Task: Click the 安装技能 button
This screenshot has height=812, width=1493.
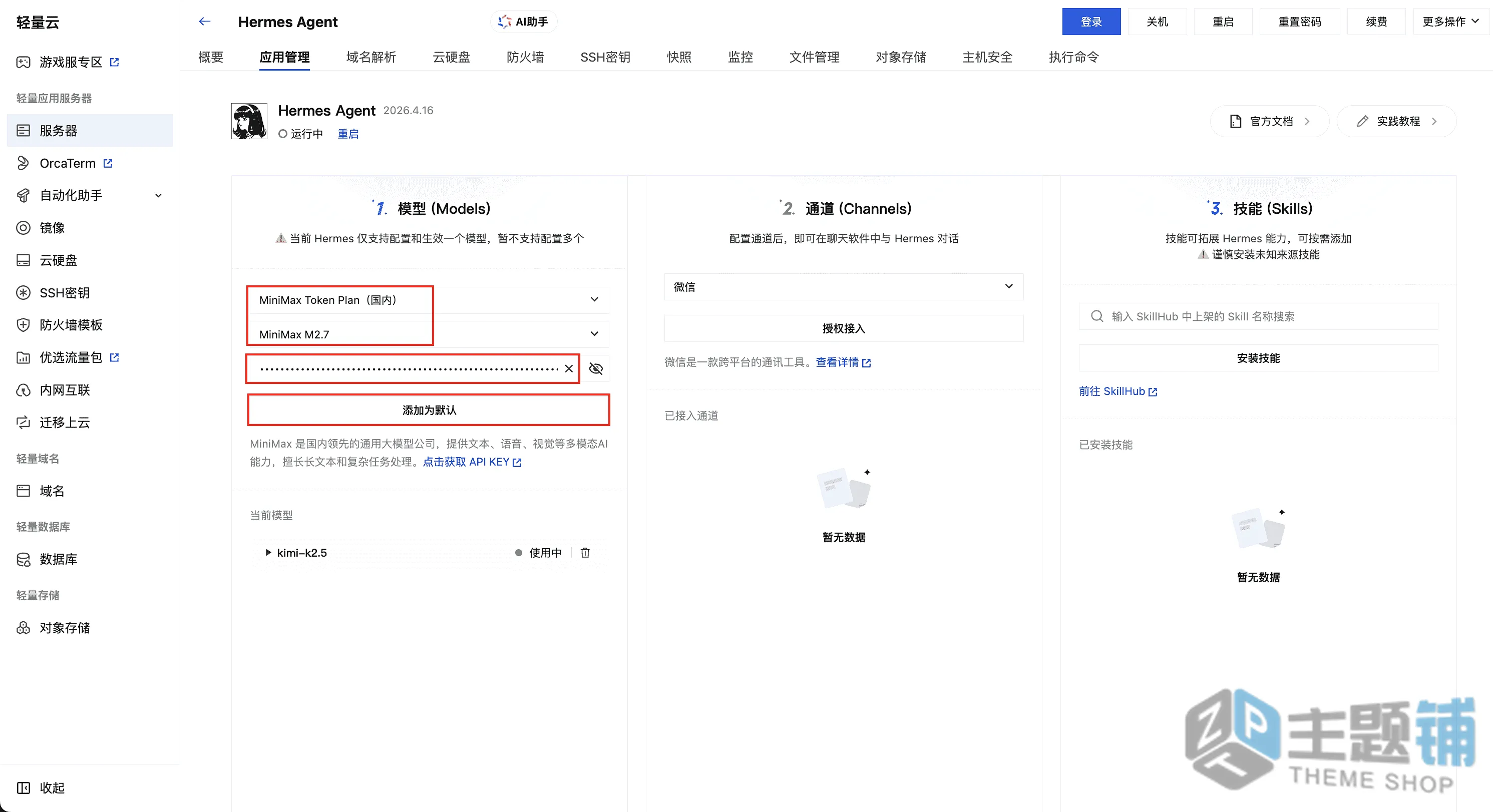Action: (x=1258, y=357)
